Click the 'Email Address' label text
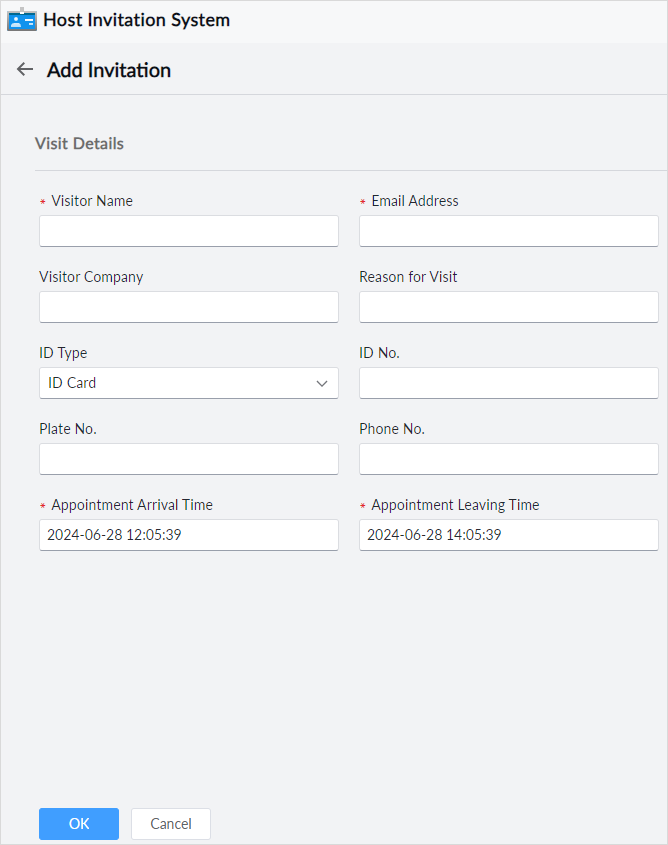The width and height of the screenshot is (668, 845). click(415, 201)
